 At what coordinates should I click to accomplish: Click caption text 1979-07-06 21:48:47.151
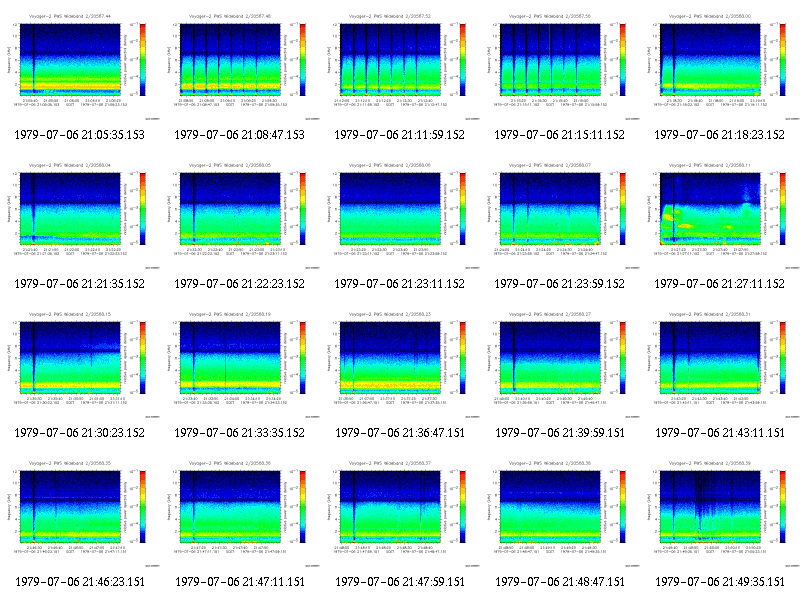point(560,582)
